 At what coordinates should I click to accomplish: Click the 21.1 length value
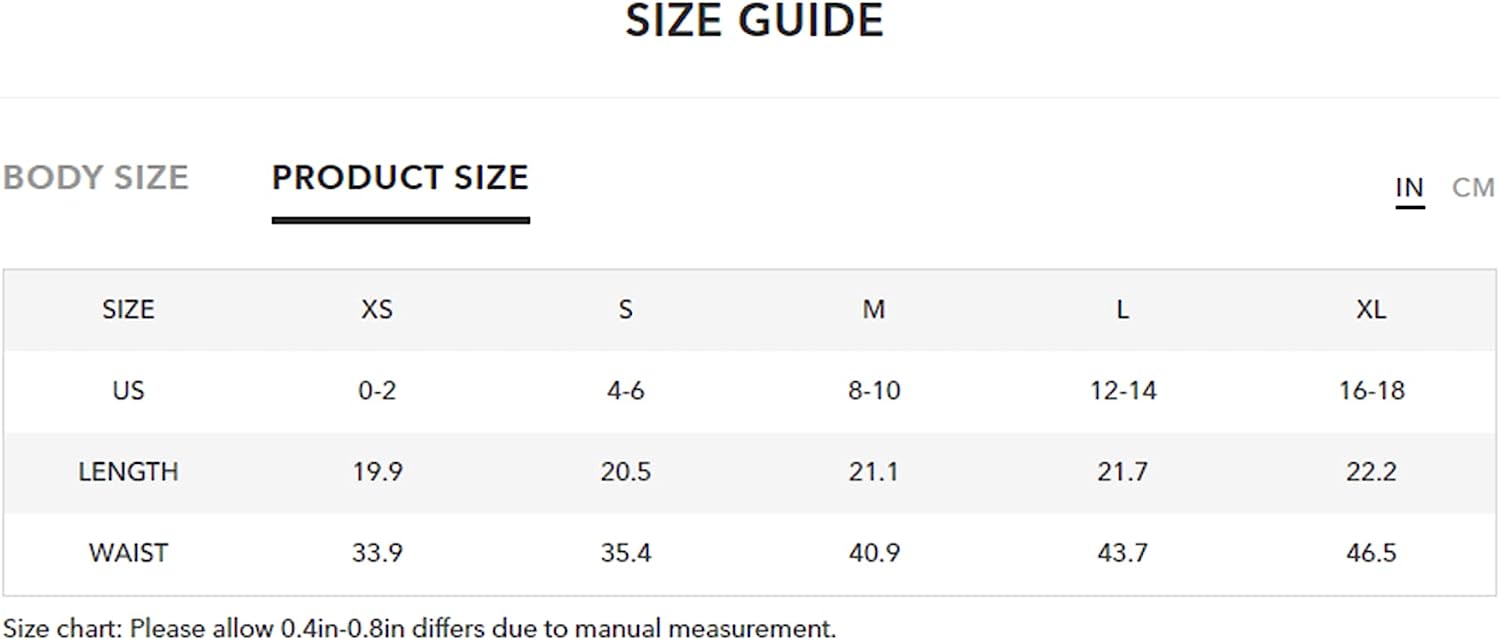click(874, 471)
